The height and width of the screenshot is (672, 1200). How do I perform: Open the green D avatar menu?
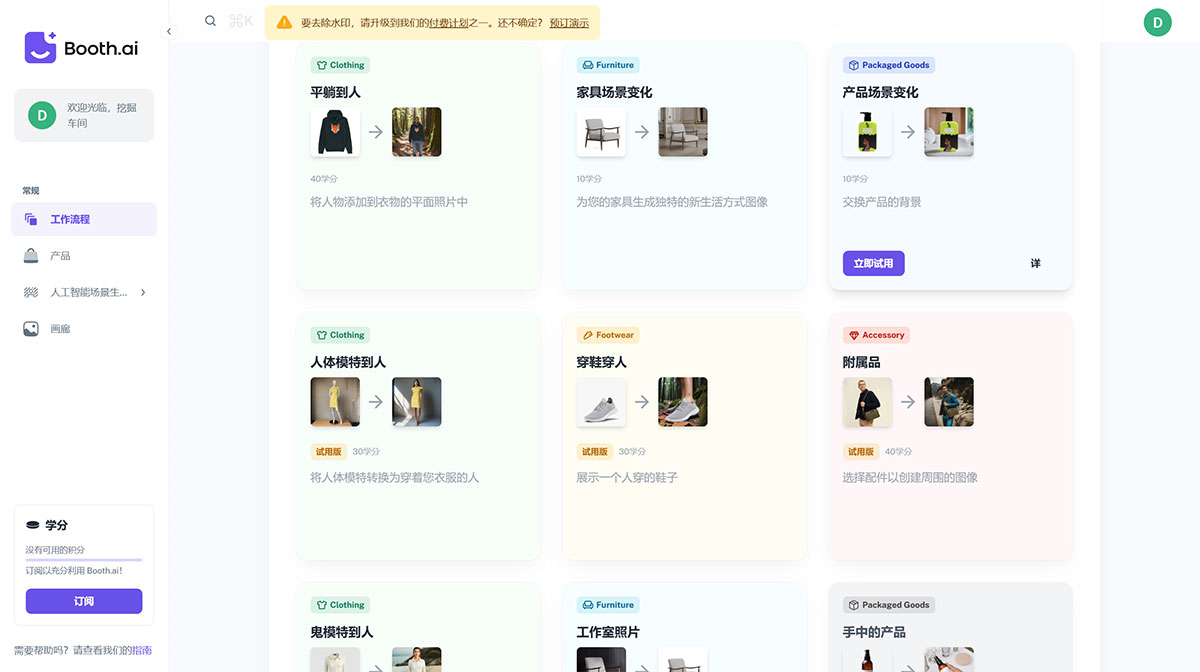point(1157,20)
